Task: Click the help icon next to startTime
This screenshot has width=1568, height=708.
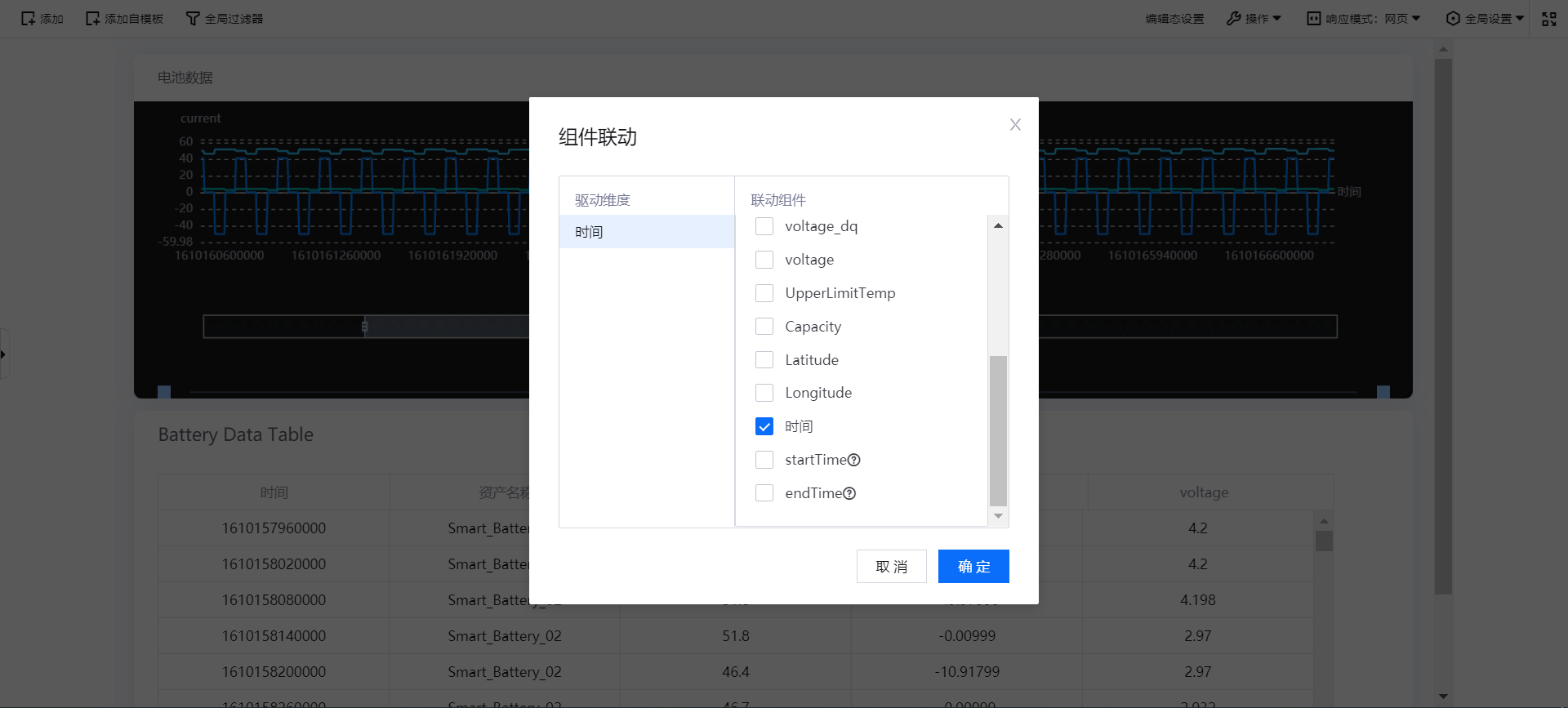Action: [x=854, y=460]
